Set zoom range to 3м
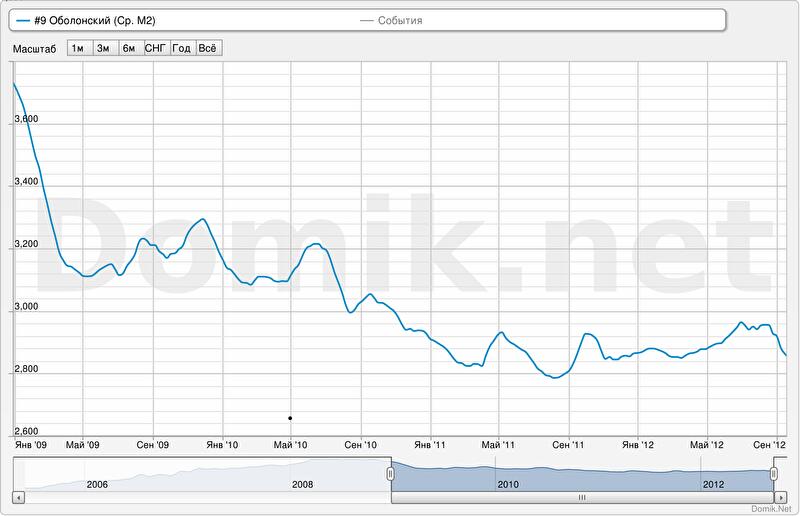The height and width of the screenshot is (516, 800). pos(103,48)
